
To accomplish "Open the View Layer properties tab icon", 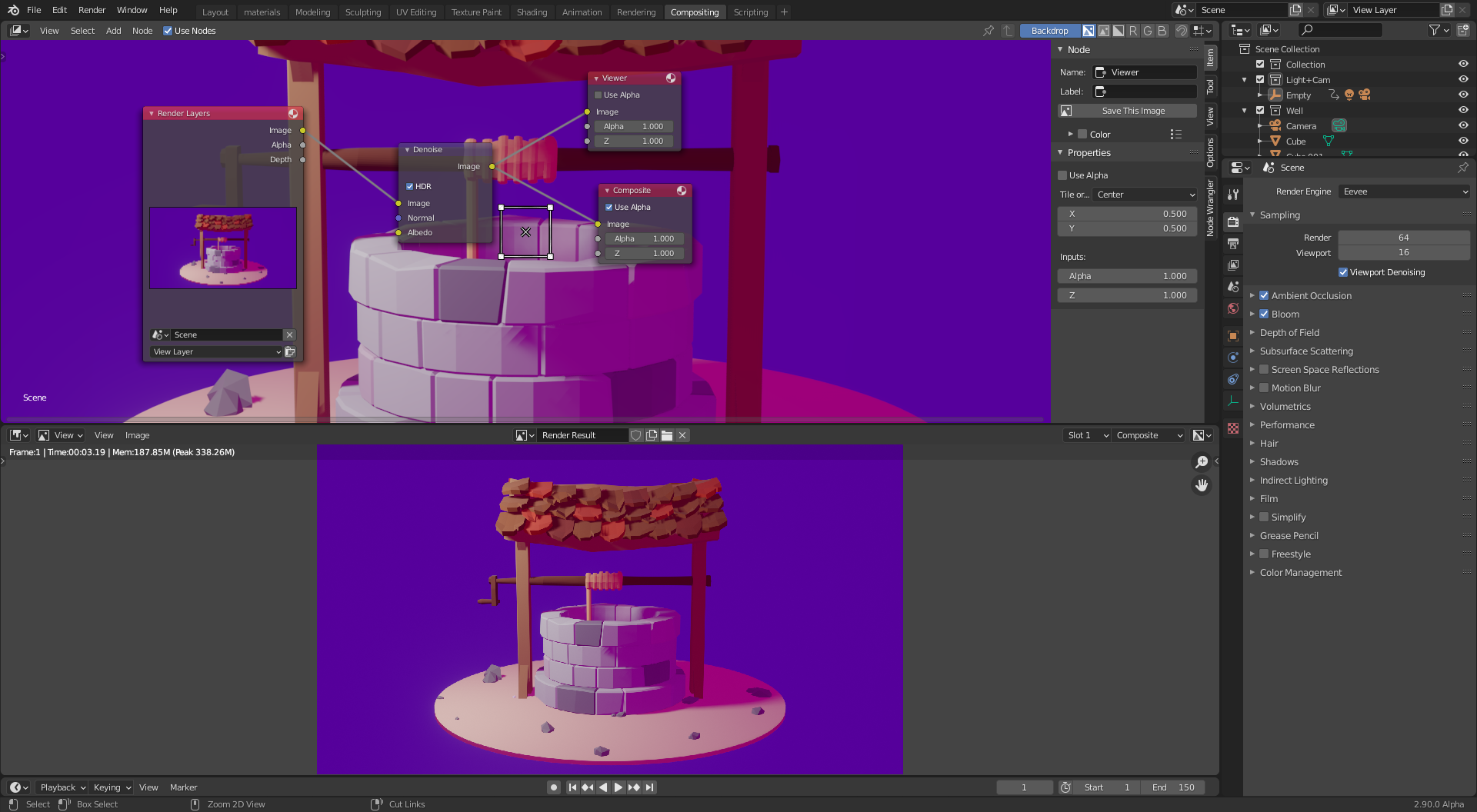I will [x=1233, y=265].
